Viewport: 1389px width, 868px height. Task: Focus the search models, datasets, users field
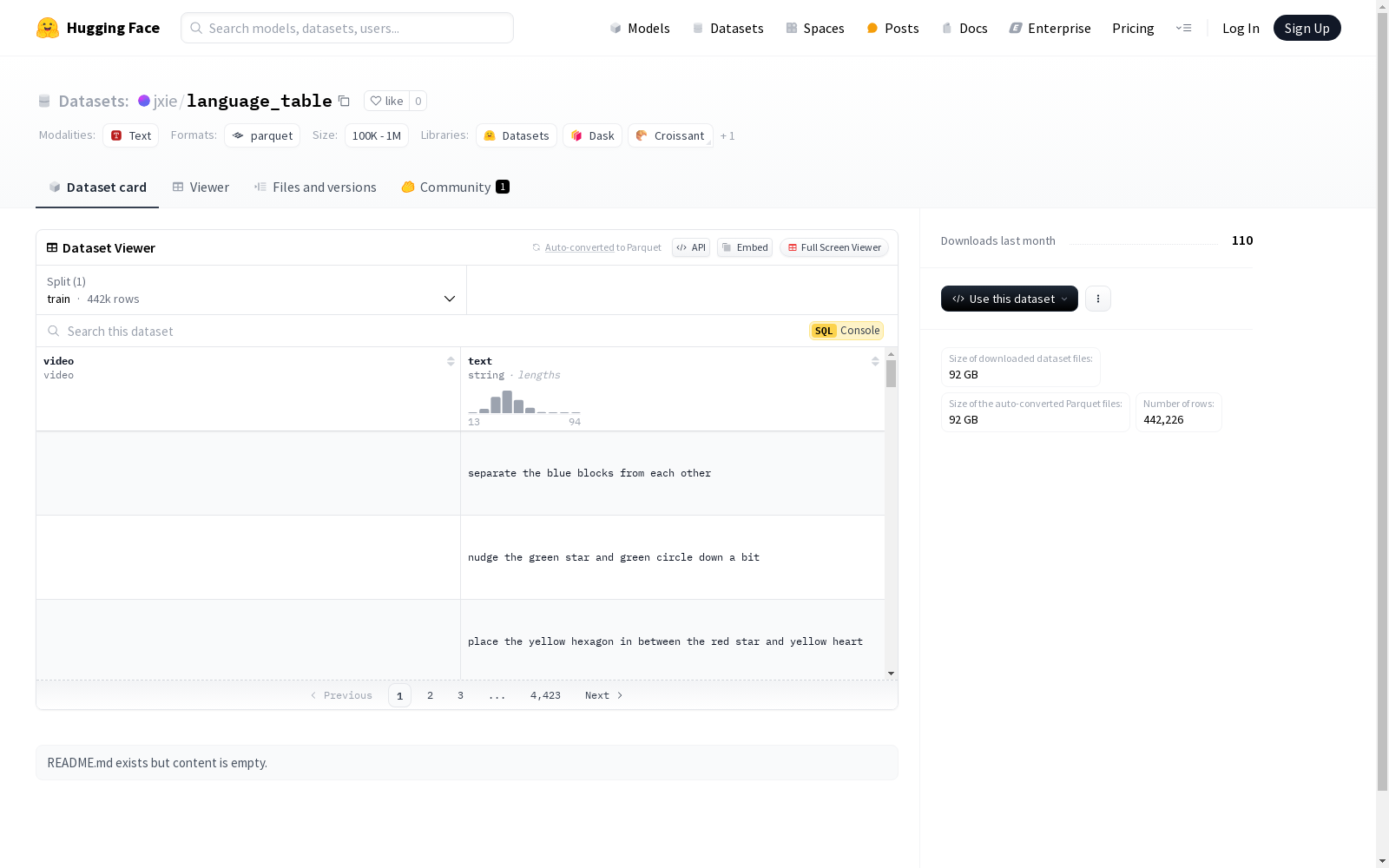click(347, 28)
